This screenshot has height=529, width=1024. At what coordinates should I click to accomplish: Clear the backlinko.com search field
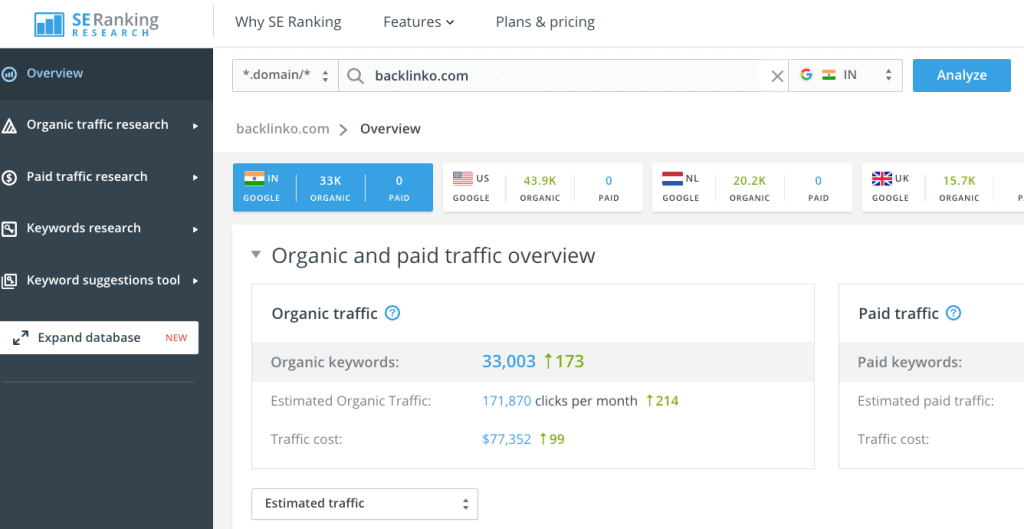pos(777,76)
